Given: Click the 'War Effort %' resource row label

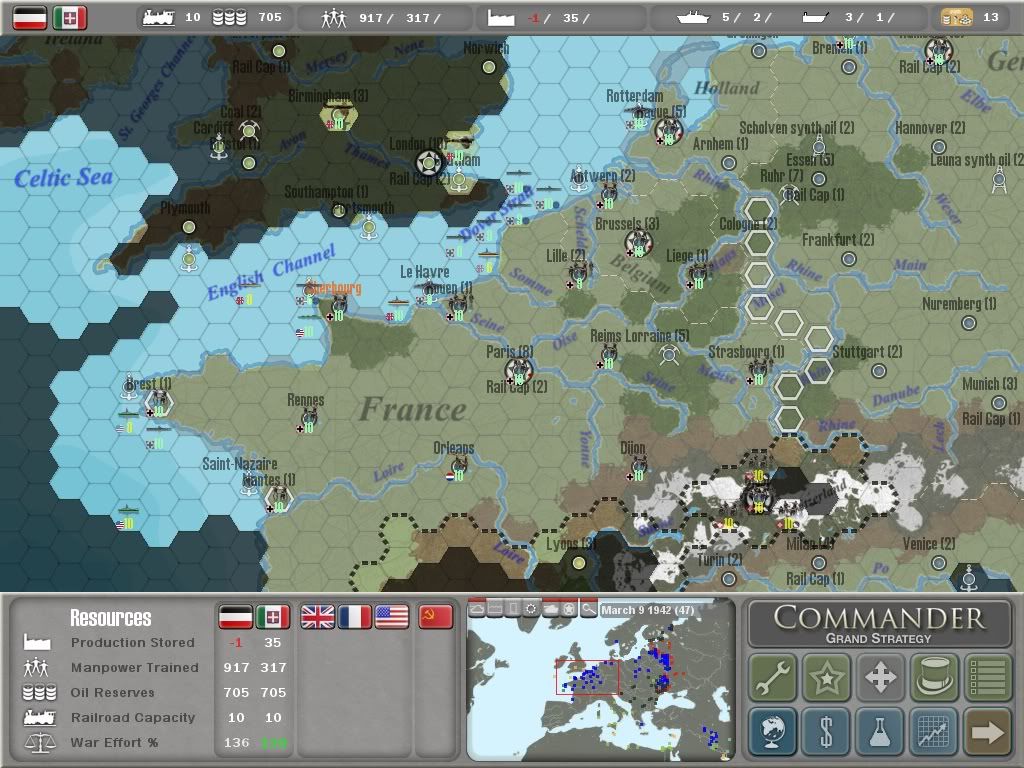Looking at the screenshot, I should (114, 743).
